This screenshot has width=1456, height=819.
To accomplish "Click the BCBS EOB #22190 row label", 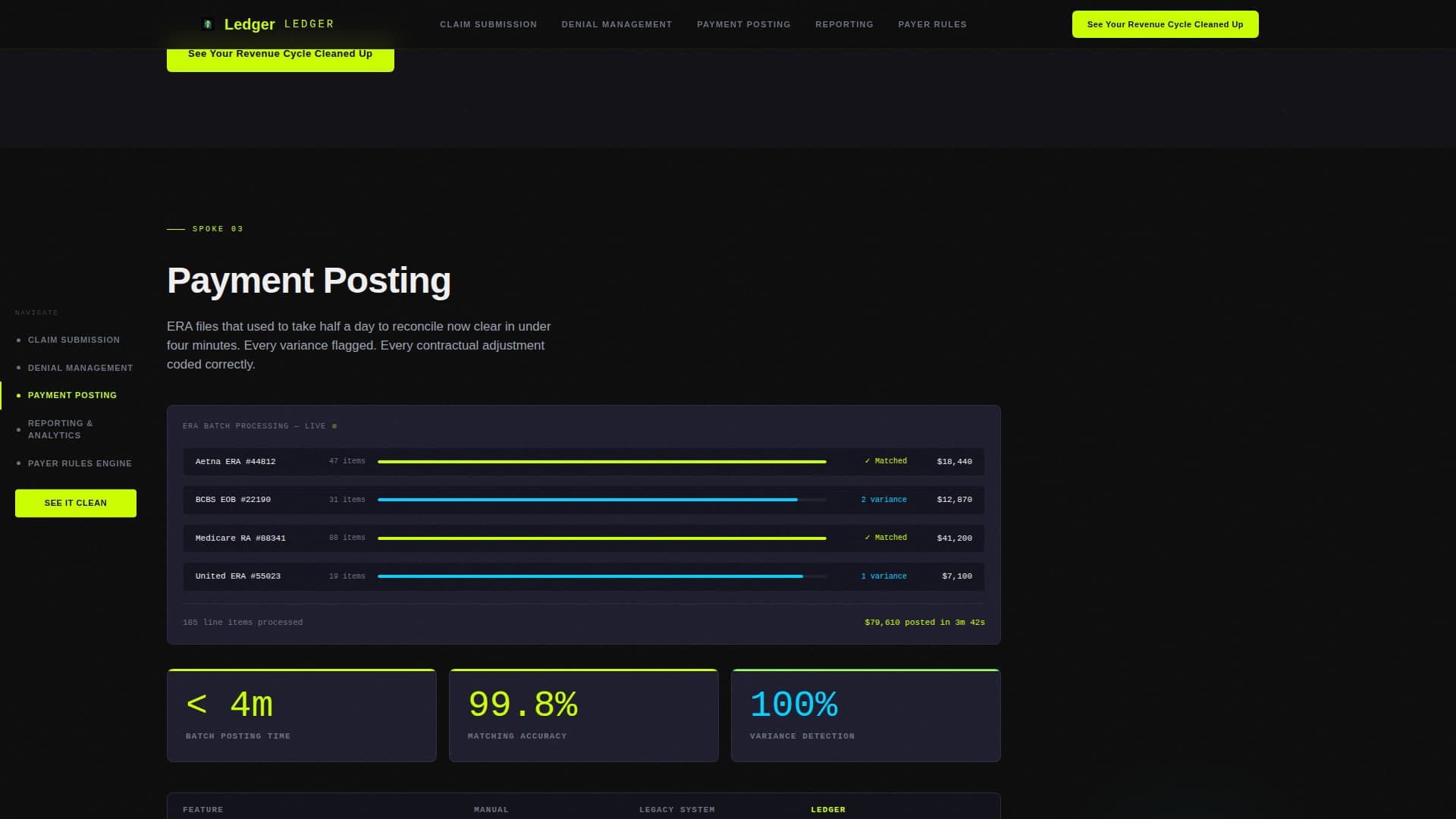I will 233,500.
